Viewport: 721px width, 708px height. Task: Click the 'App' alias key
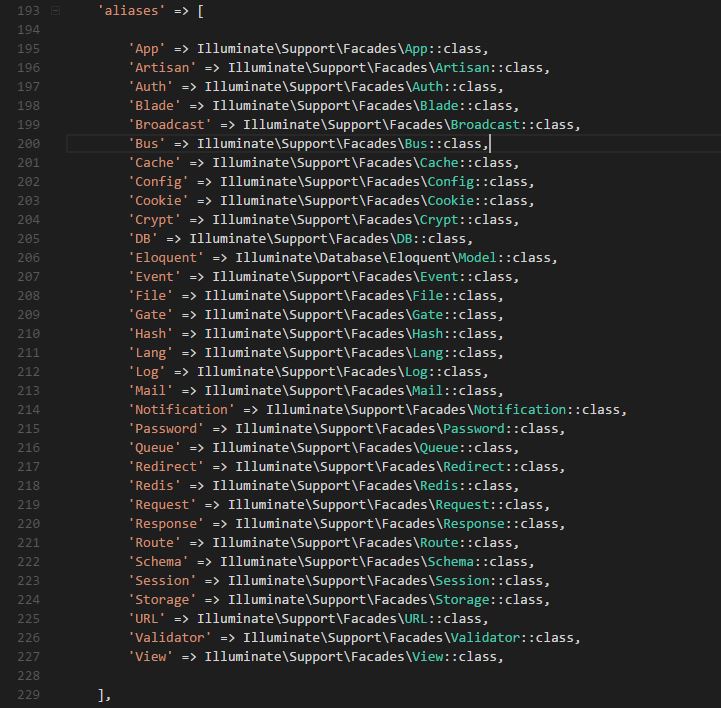147,49
